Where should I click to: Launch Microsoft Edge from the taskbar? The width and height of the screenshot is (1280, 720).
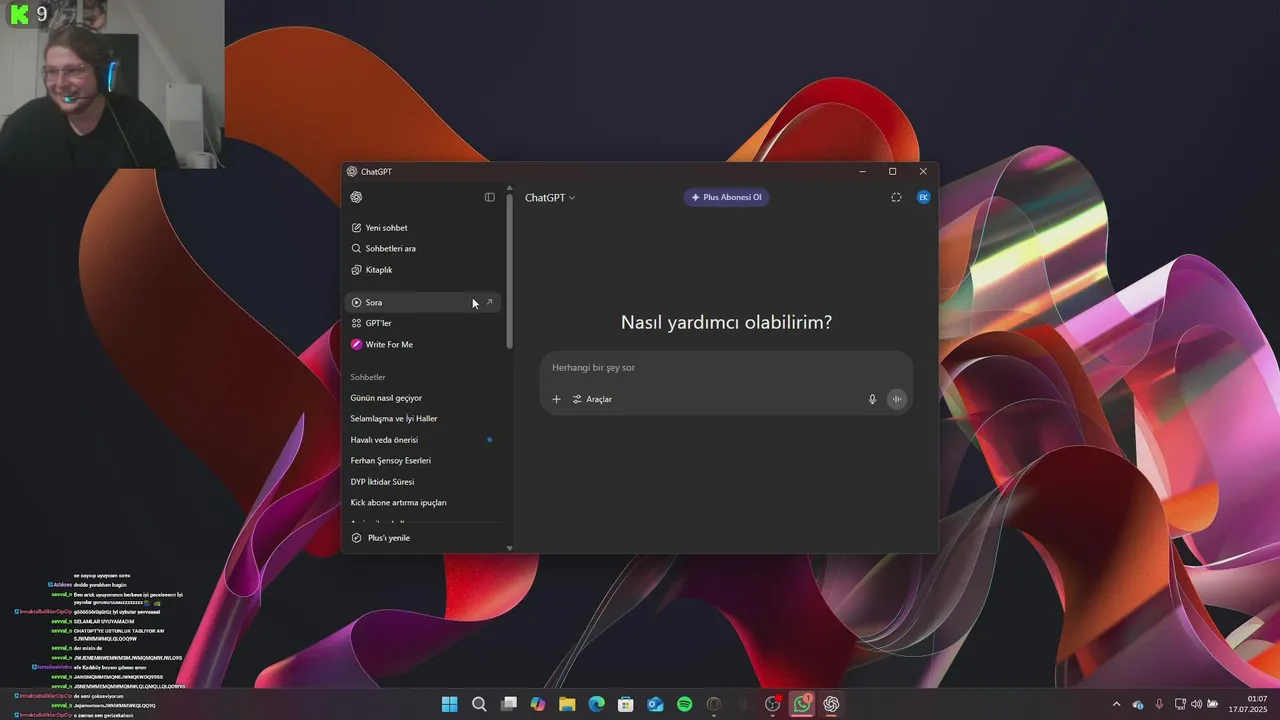coord(596,704)
